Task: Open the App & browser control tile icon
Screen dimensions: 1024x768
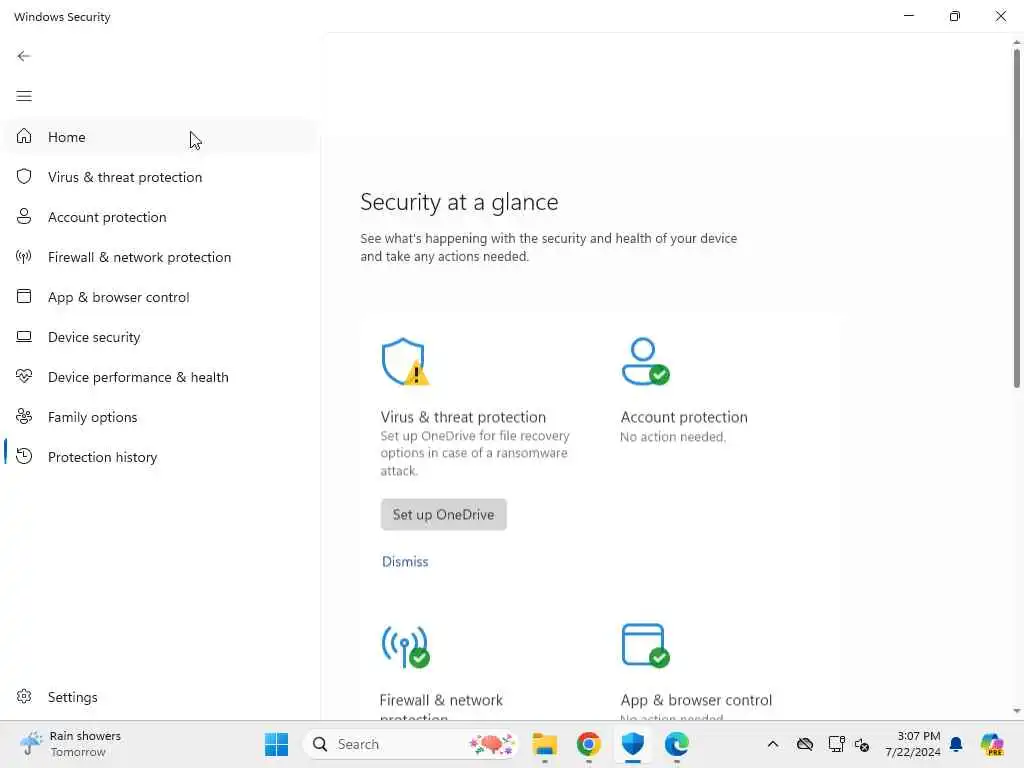Action: 645,646
